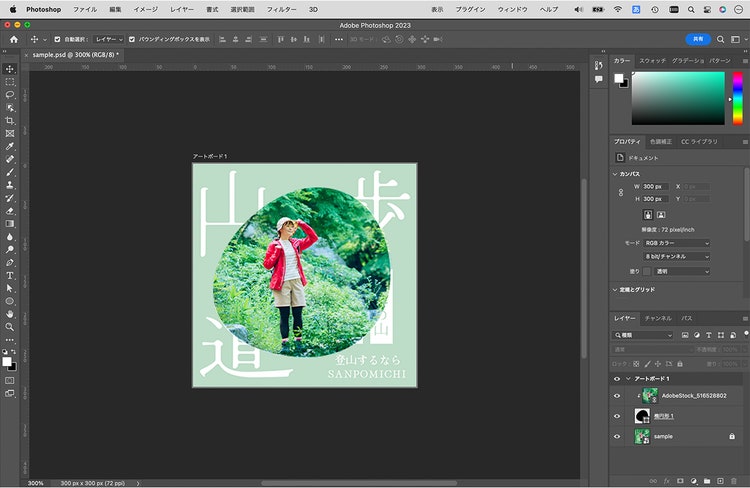Select the Brush tool

pos(10,172)
